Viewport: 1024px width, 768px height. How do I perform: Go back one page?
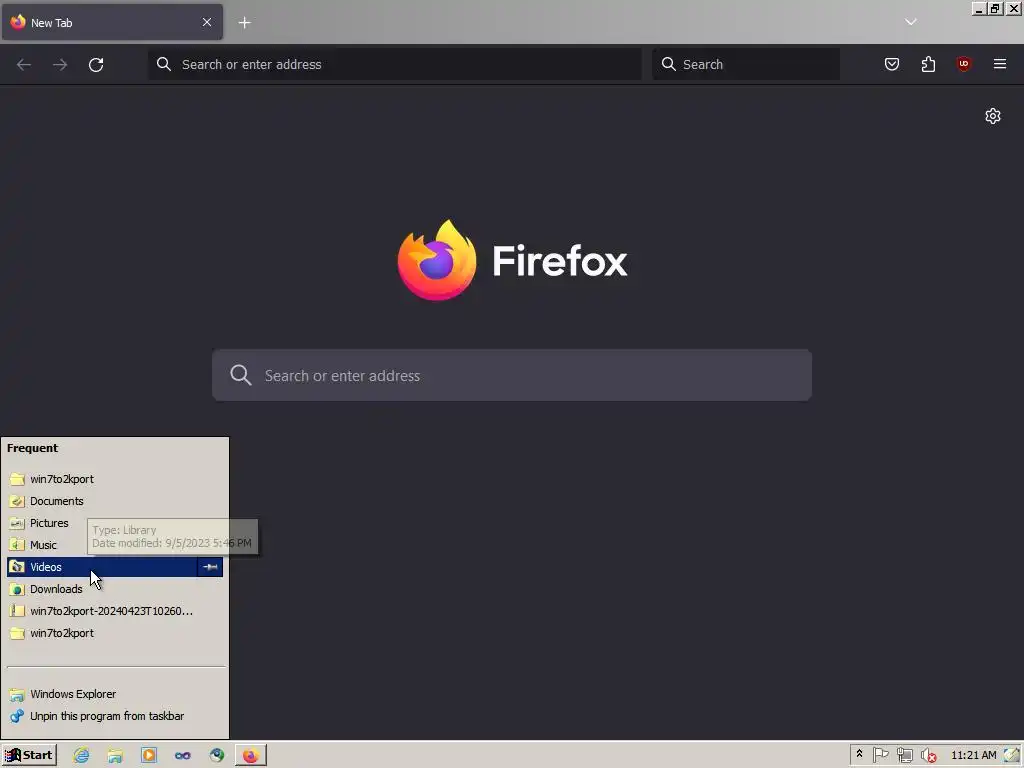24,64
